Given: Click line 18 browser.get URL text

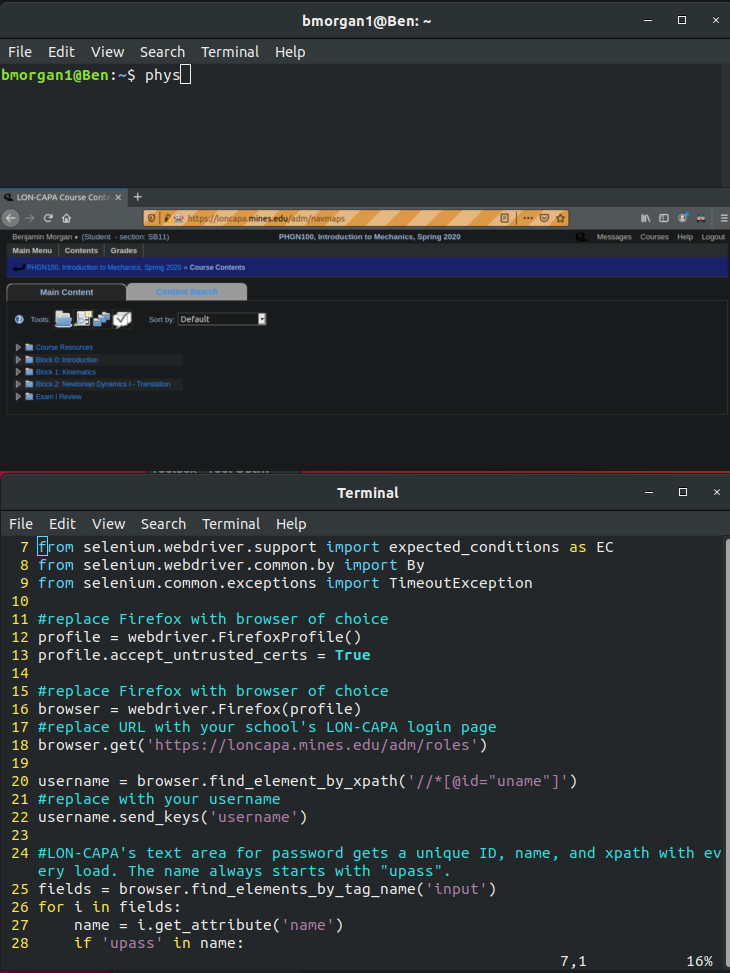Looking at the screenshot, I should point(263,745).
